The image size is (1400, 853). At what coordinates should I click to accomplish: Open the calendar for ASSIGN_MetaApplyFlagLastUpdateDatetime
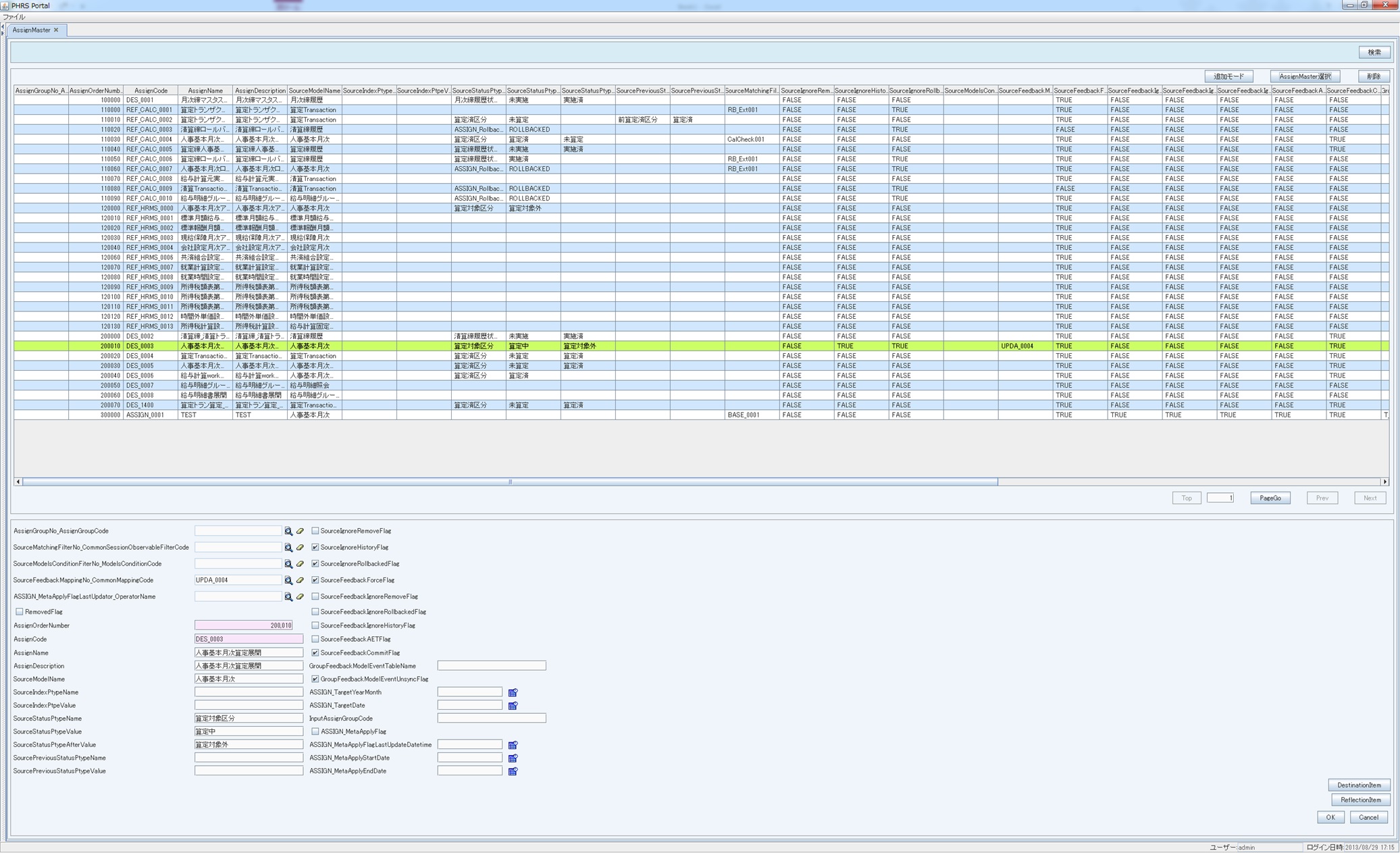point(513,745)
